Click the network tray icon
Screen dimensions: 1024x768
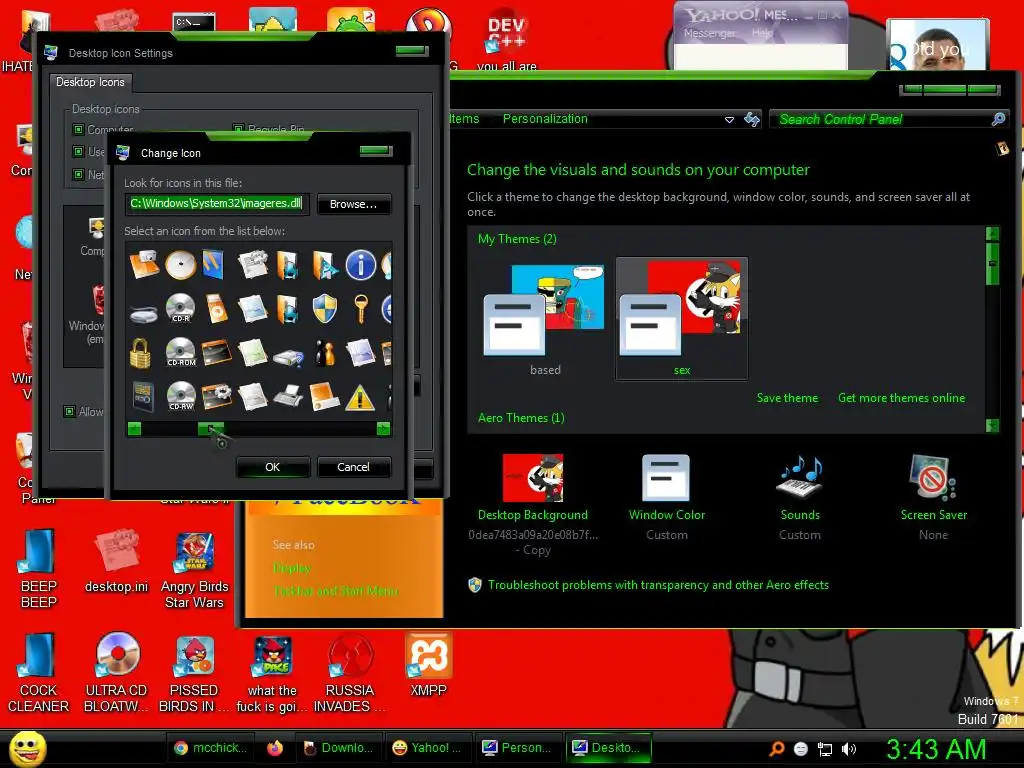(x=825, y=749)
